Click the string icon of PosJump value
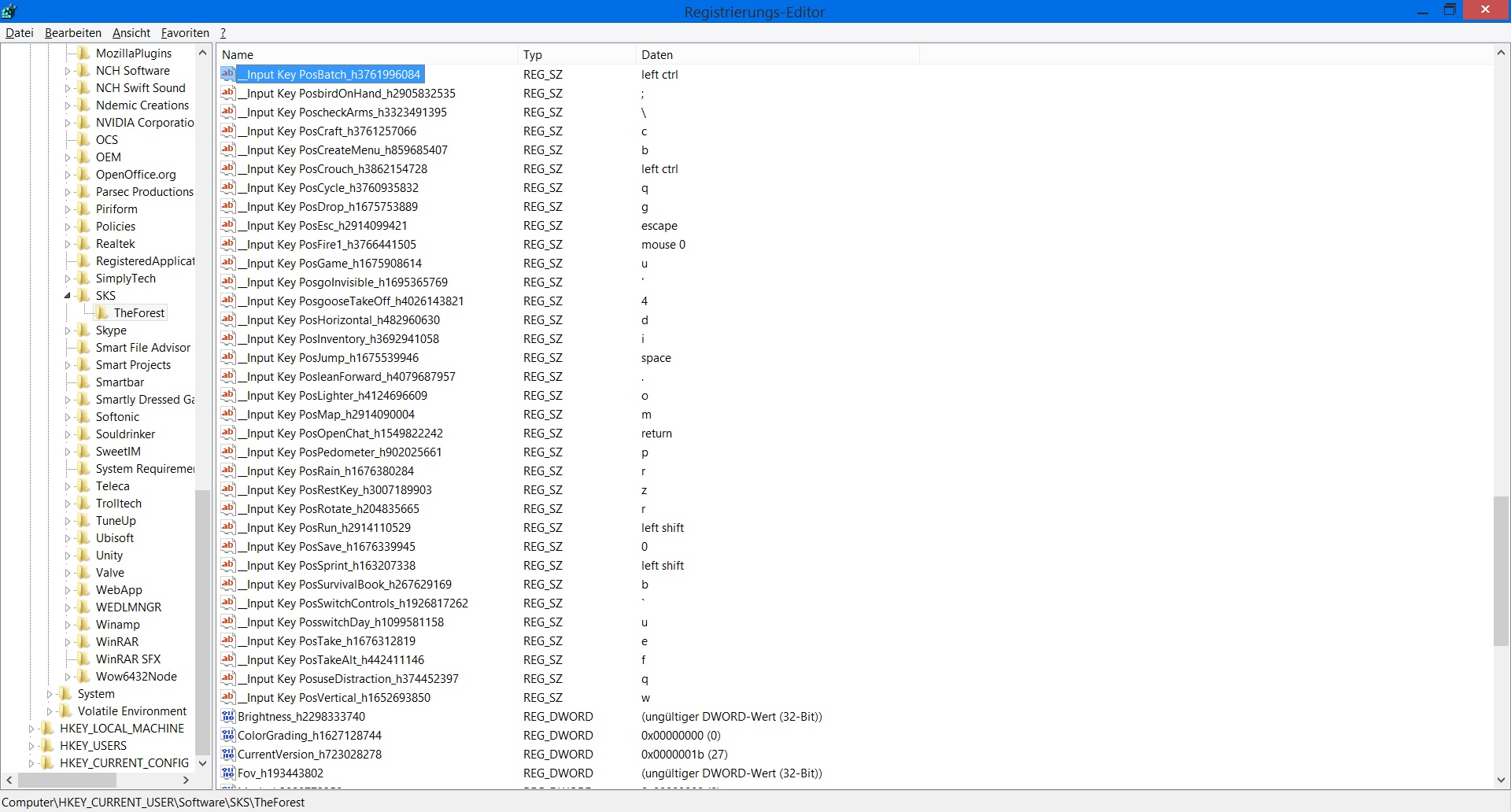Viewport: 1511px width, 812px height. [x=228, y=358]
